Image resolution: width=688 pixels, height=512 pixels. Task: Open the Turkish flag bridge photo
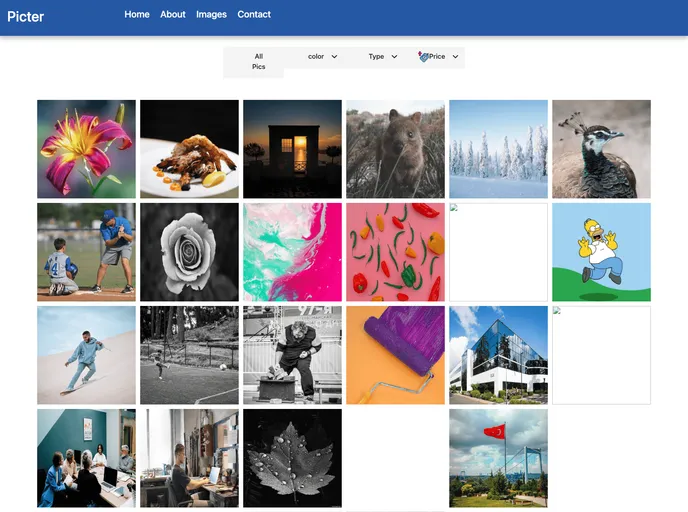[498, 458]
